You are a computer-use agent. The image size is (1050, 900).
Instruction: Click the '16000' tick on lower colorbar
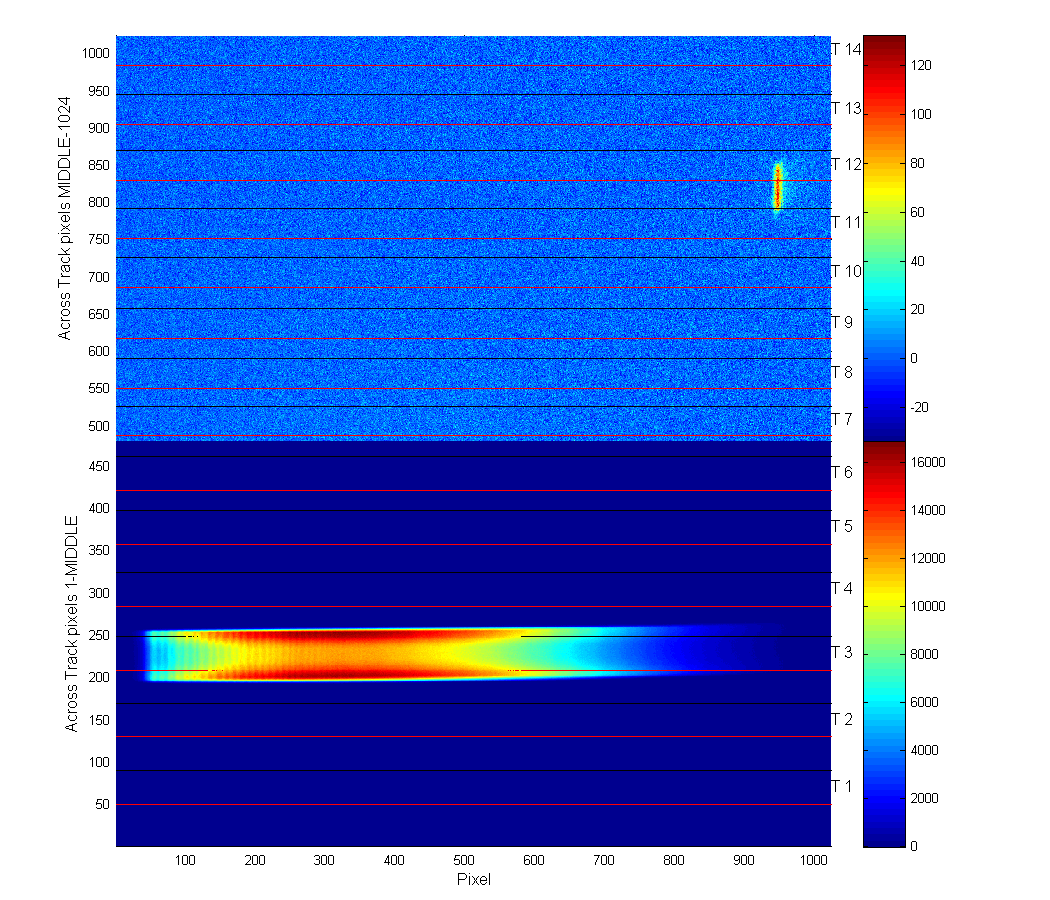[x=928, y=462]
